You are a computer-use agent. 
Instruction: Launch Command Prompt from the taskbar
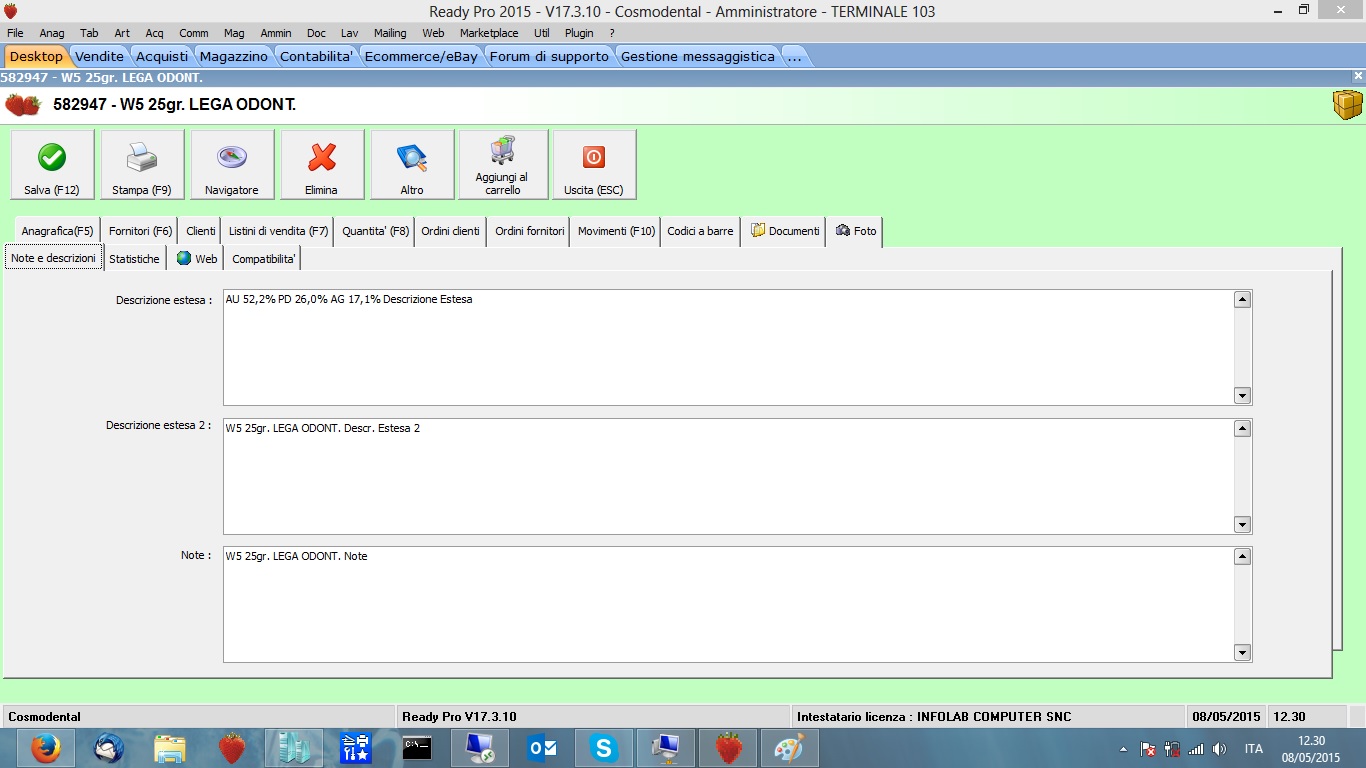point(417,748)
